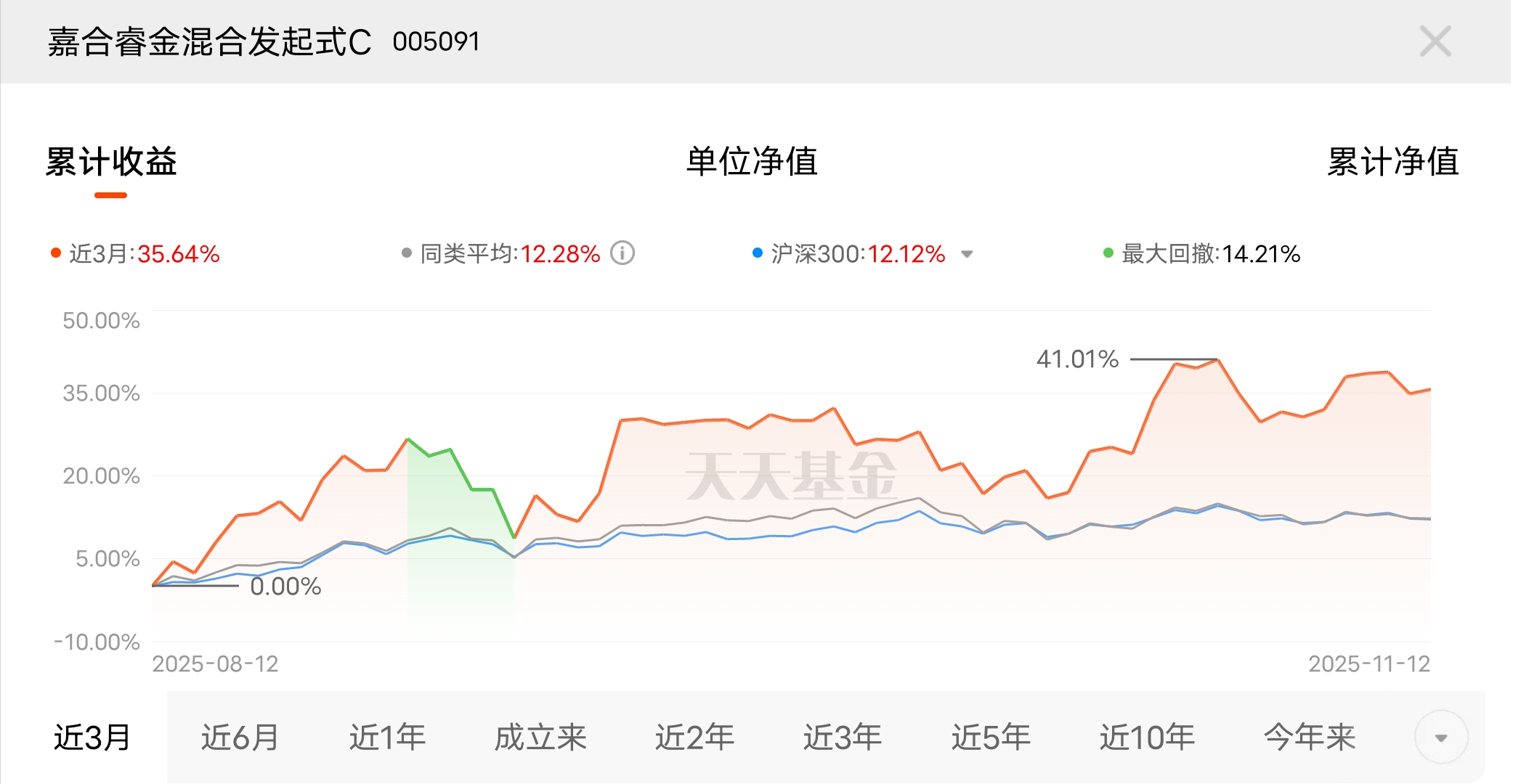Select the 近1年 time range
This screenshot has width=1513, height=784.
tap(387, 738)
